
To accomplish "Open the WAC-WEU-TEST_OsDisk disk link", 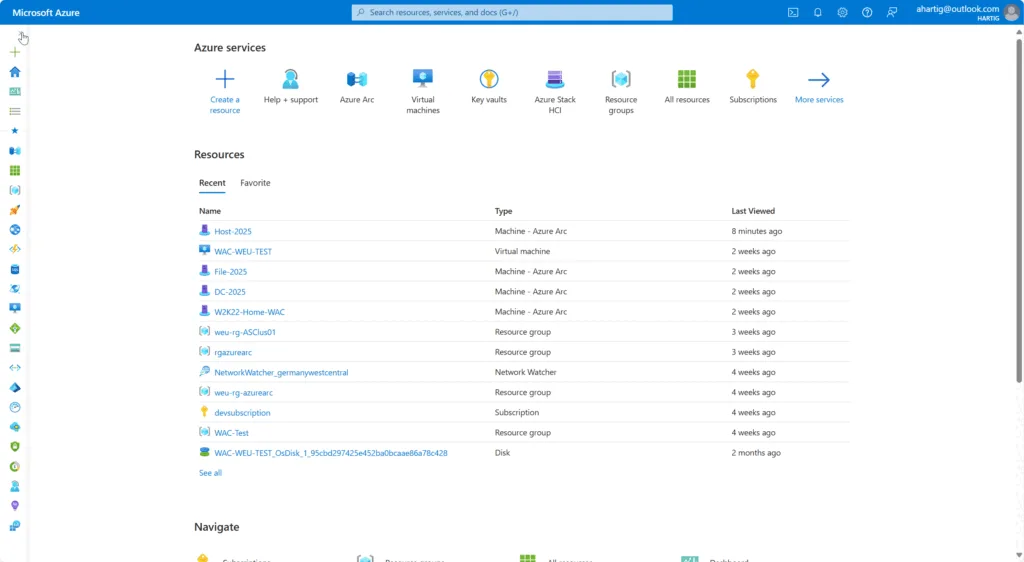I will tap(330, 453).
